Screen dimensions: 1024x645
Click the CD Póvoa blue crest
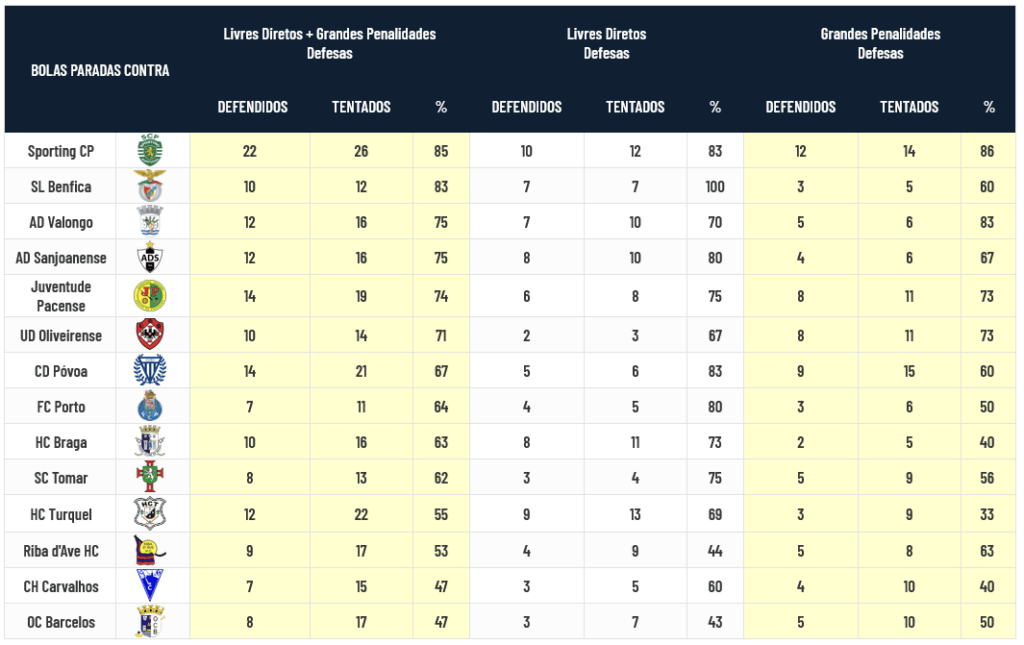click(150, 371)
